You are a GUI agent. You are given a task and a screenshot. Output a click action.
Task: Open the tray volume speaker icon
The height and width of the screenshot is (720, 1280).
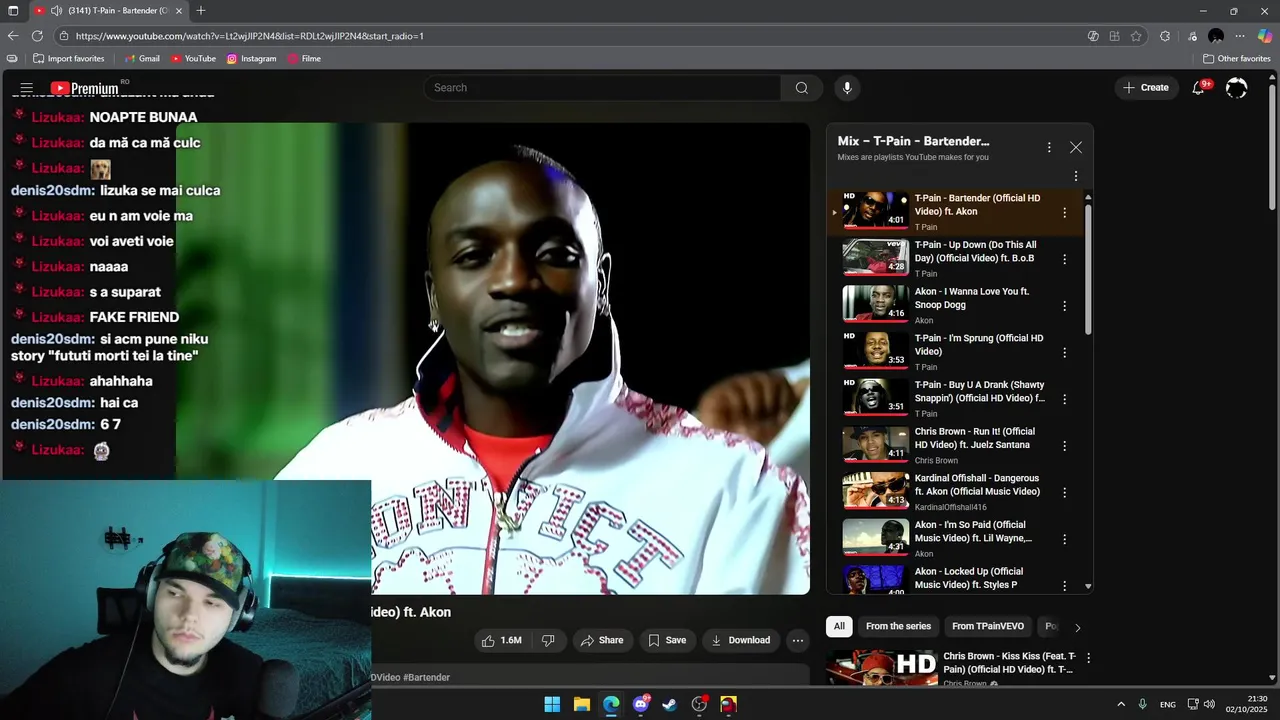(x=1209, y=704)
